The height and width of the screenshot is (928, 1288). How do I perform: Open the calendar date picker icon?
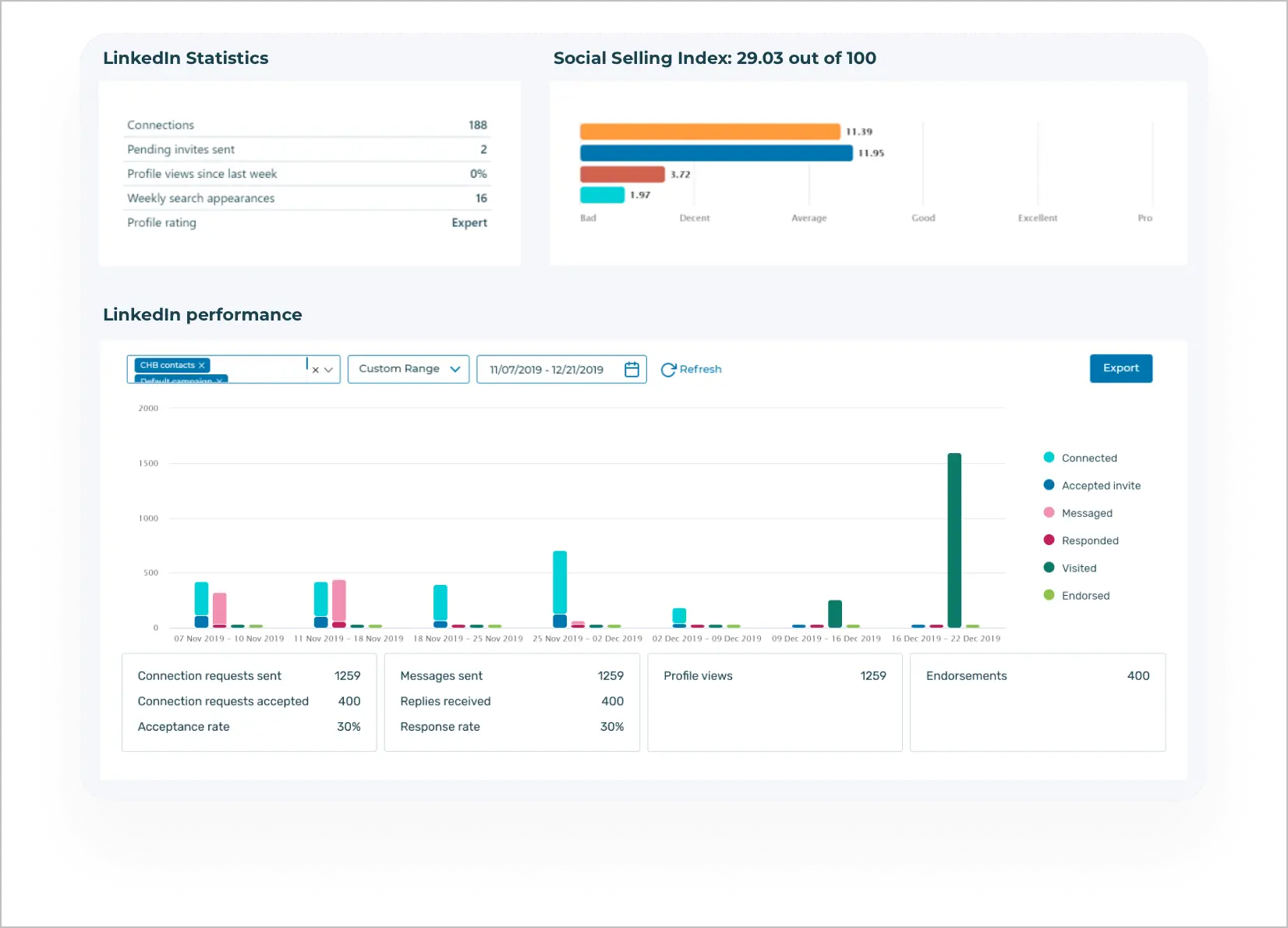coord(632,369)
